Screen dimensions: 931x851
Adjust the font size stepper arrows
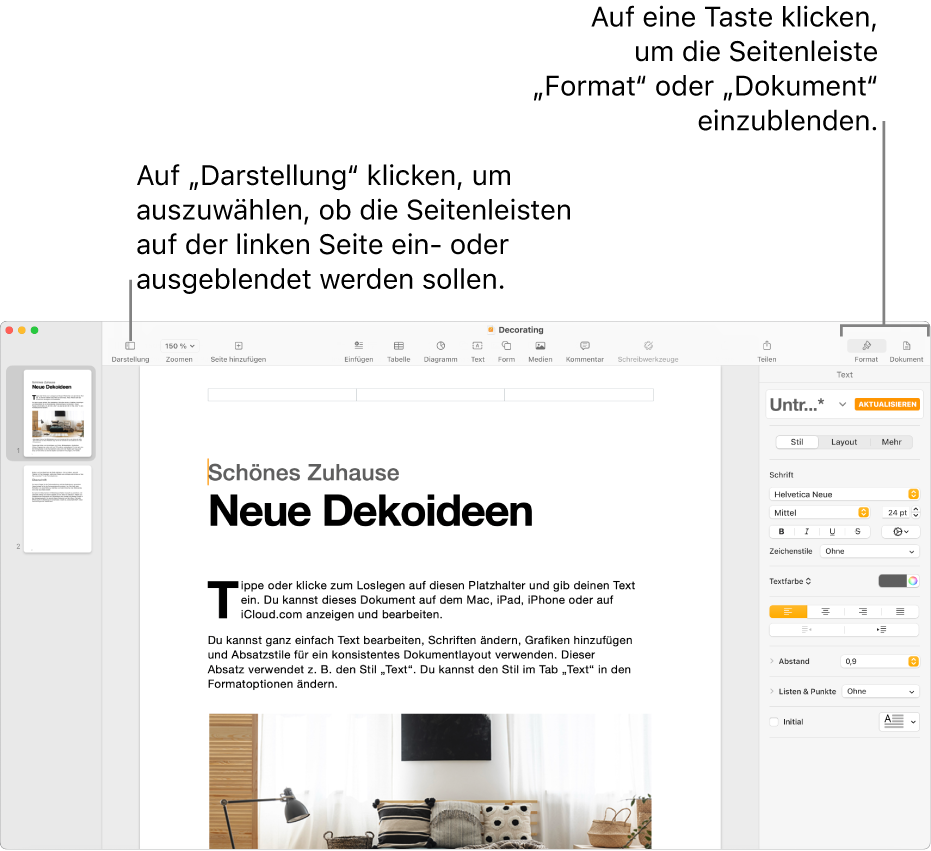(x=916, y=513)
